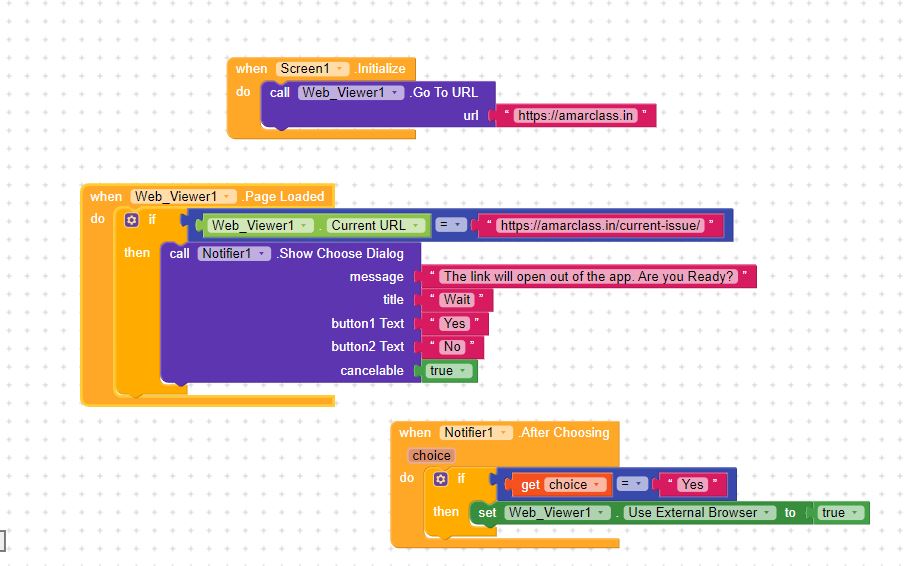This screenshot has width=907, height=566.
Task: Click the 'url' socket label on Go To URL
Action: [x=471, y=116]
